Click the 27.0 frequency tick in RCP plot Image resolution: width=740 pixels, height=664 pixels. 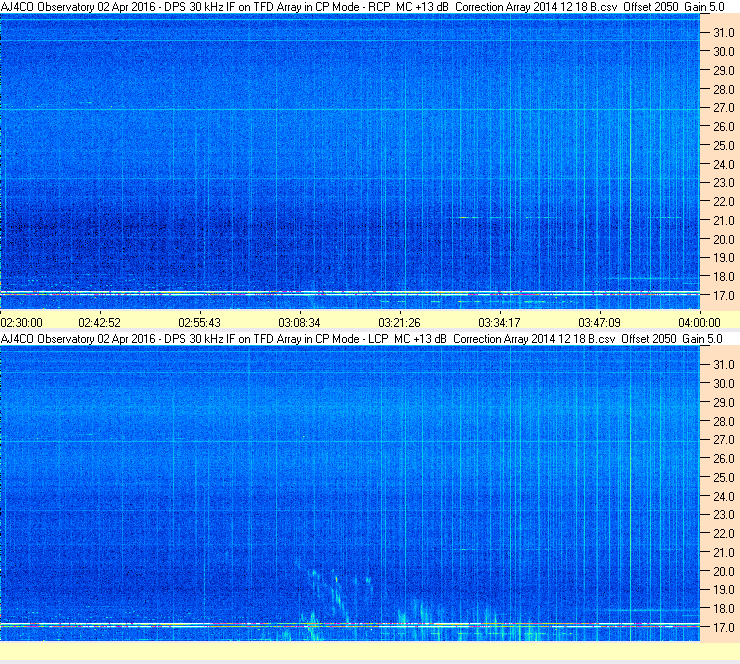(x=723, y=108)
